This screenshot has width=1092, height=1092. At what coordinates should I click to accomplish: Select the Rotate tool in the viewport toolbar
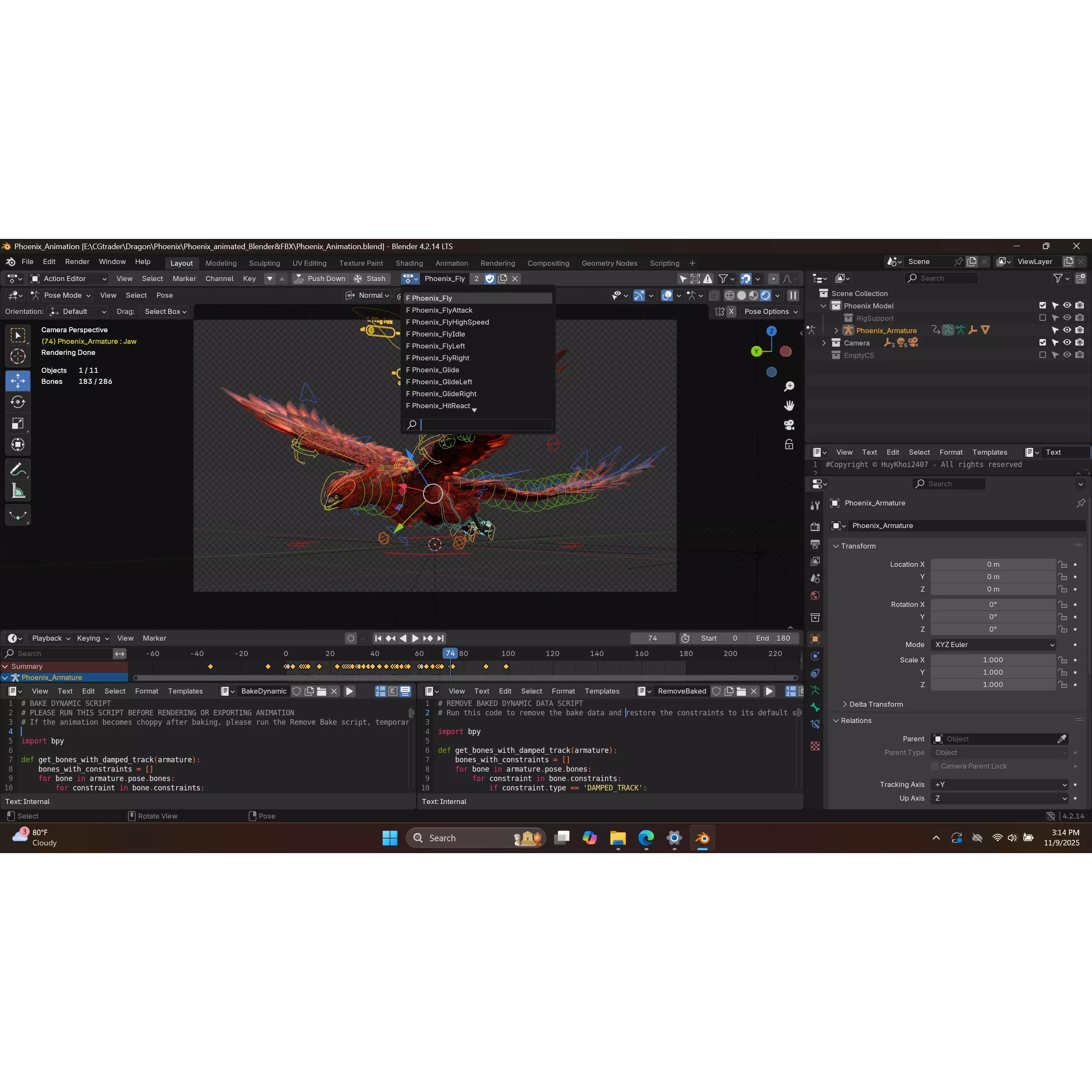(17, 402)
